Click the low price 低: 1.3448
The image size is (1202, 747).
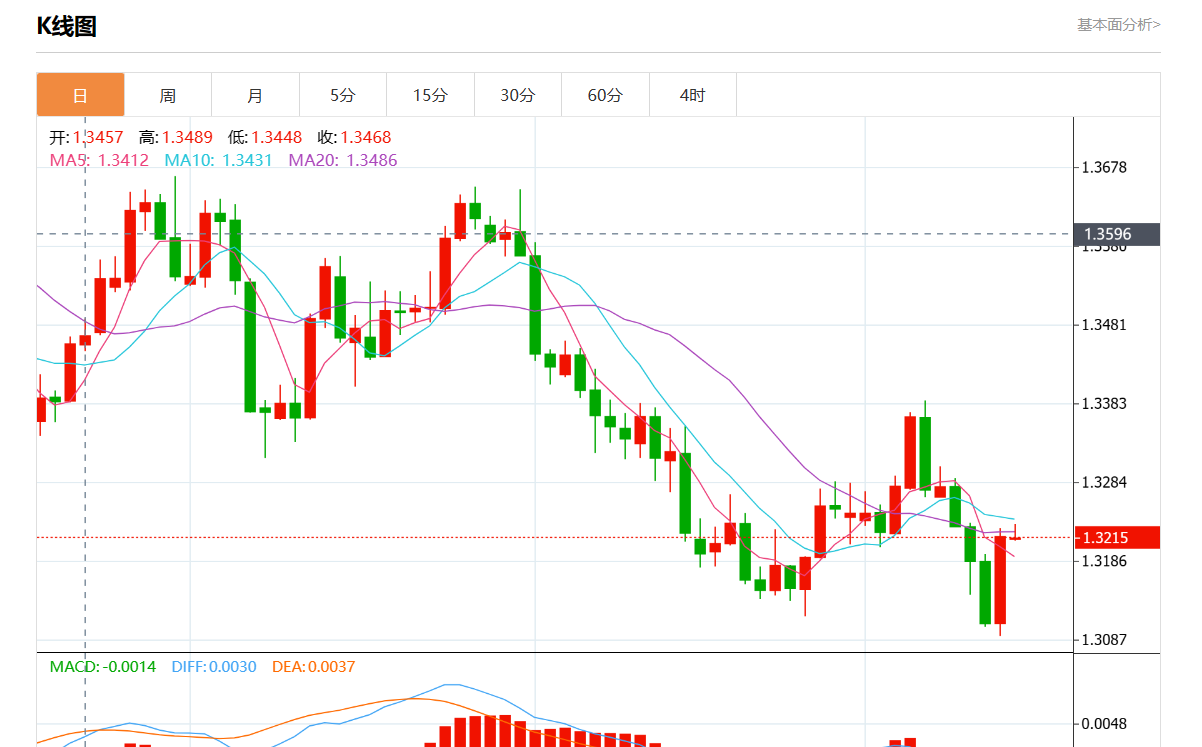(x=265, y=138)
